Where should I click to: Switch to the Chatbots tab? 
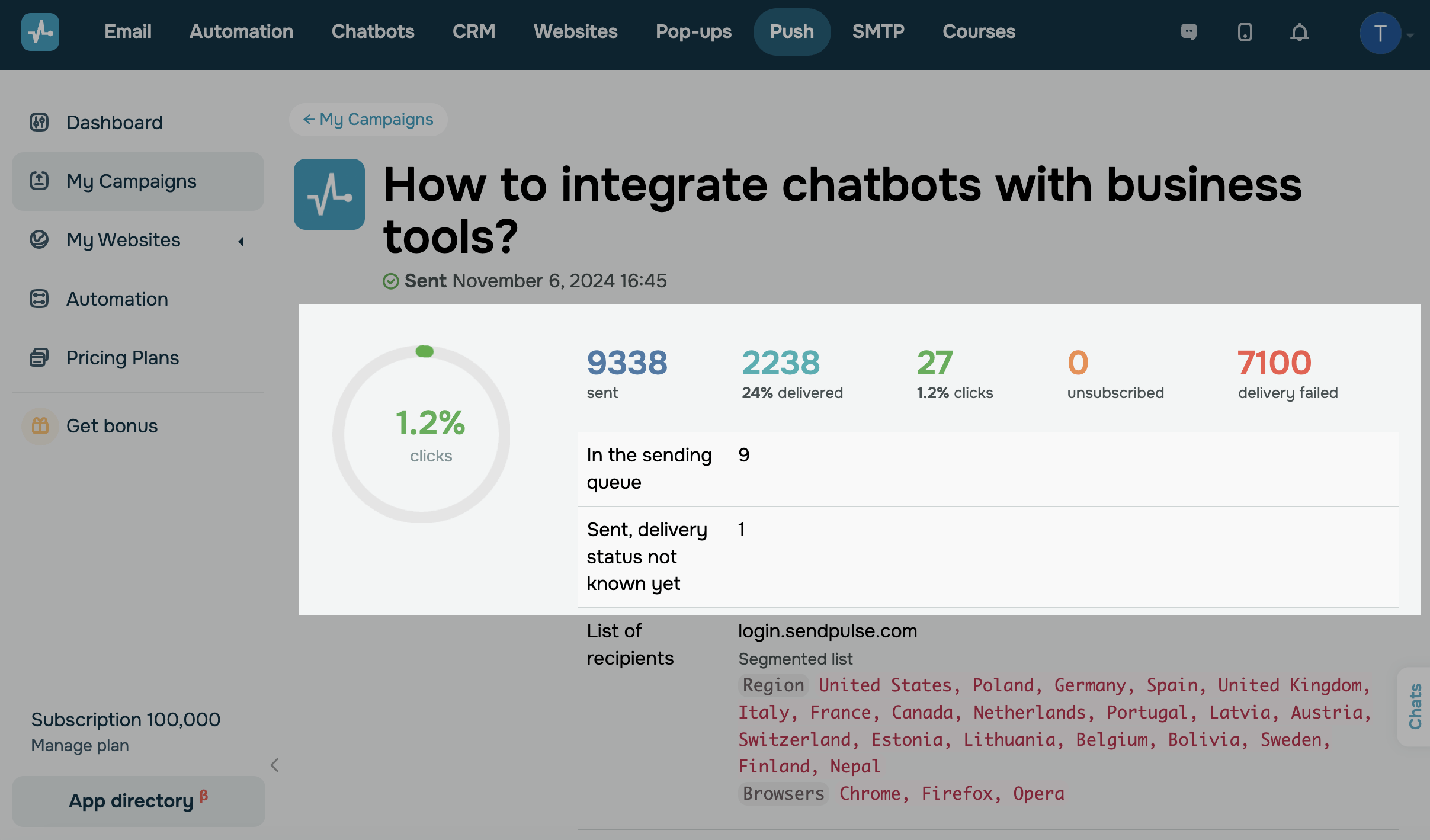373,31
